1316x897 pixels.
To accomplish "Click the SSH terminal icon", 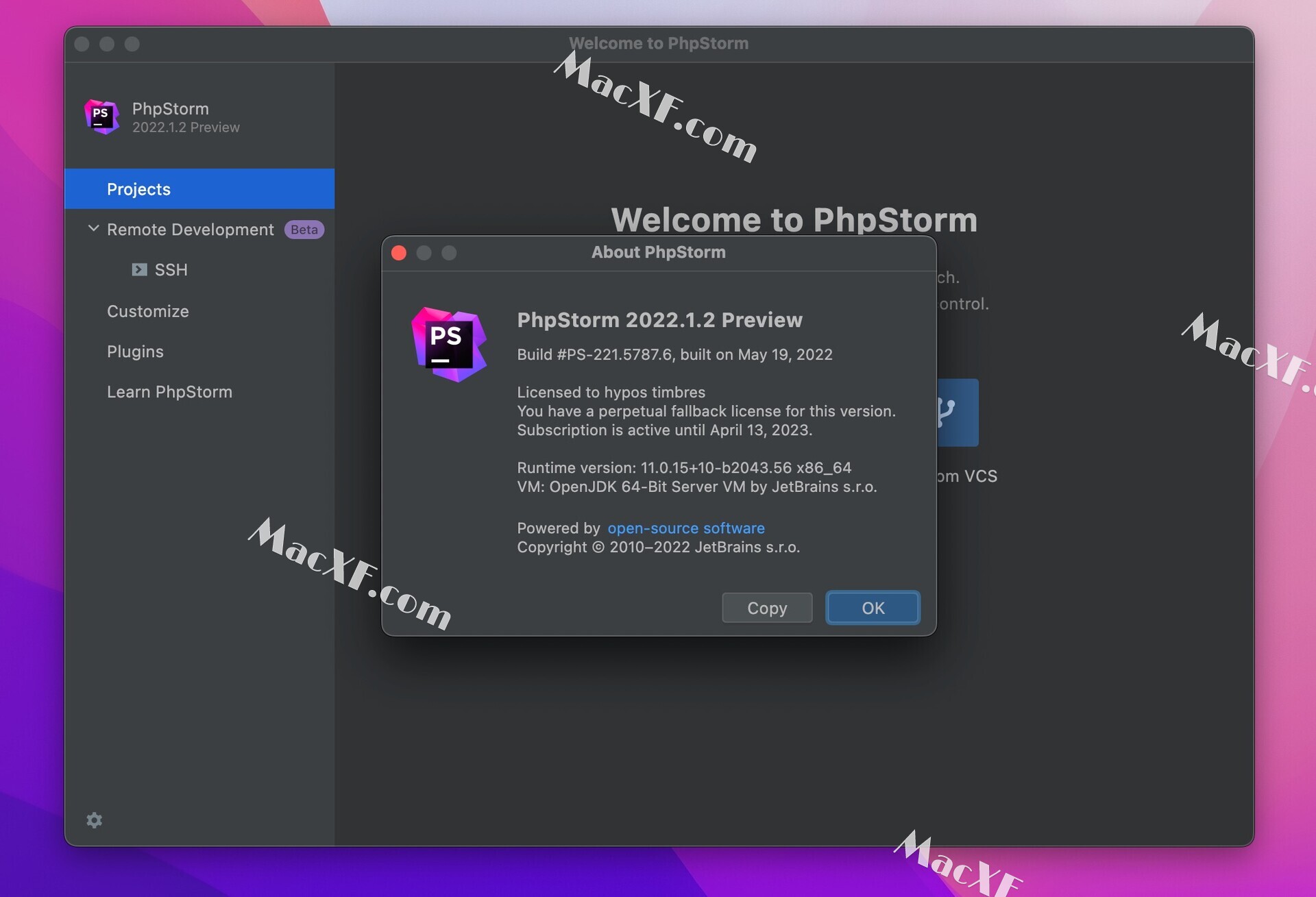I will pos(139,269).
